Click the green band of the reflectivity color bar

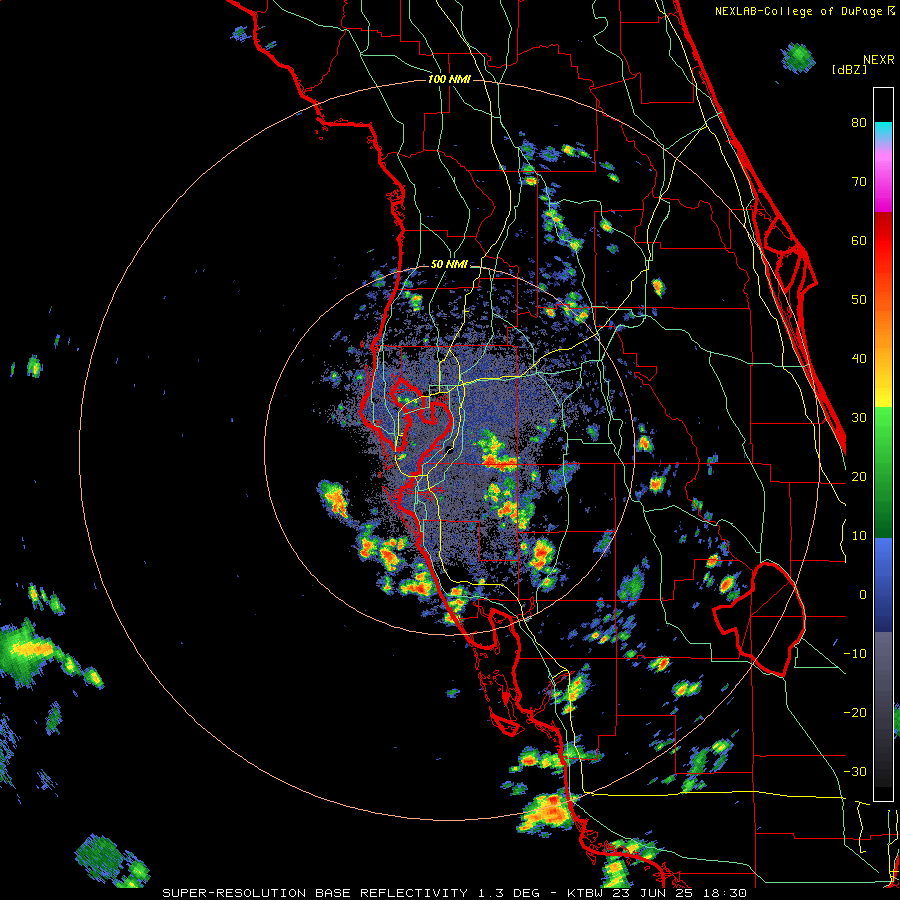point(883,471)
